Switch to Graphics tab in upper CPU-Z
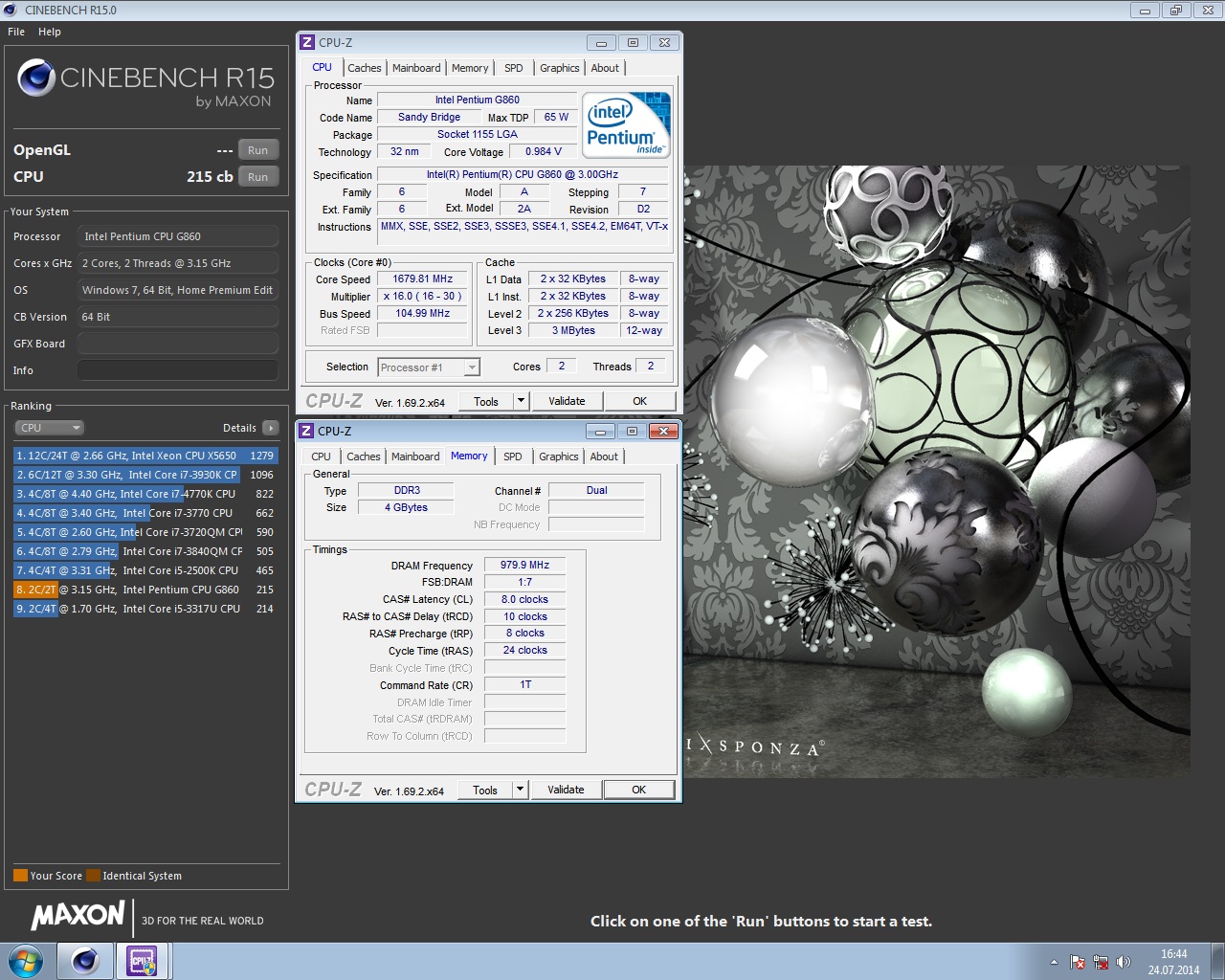The image size is (1225, 980). point(560,68)
